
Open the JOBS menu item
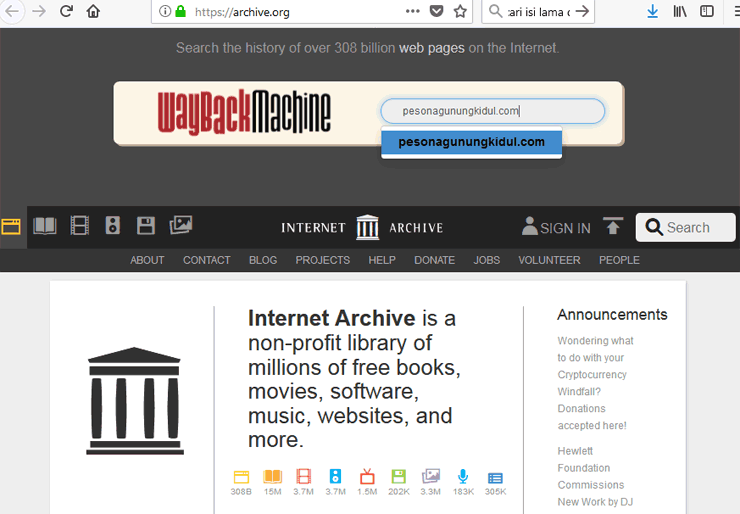[487, 260]
